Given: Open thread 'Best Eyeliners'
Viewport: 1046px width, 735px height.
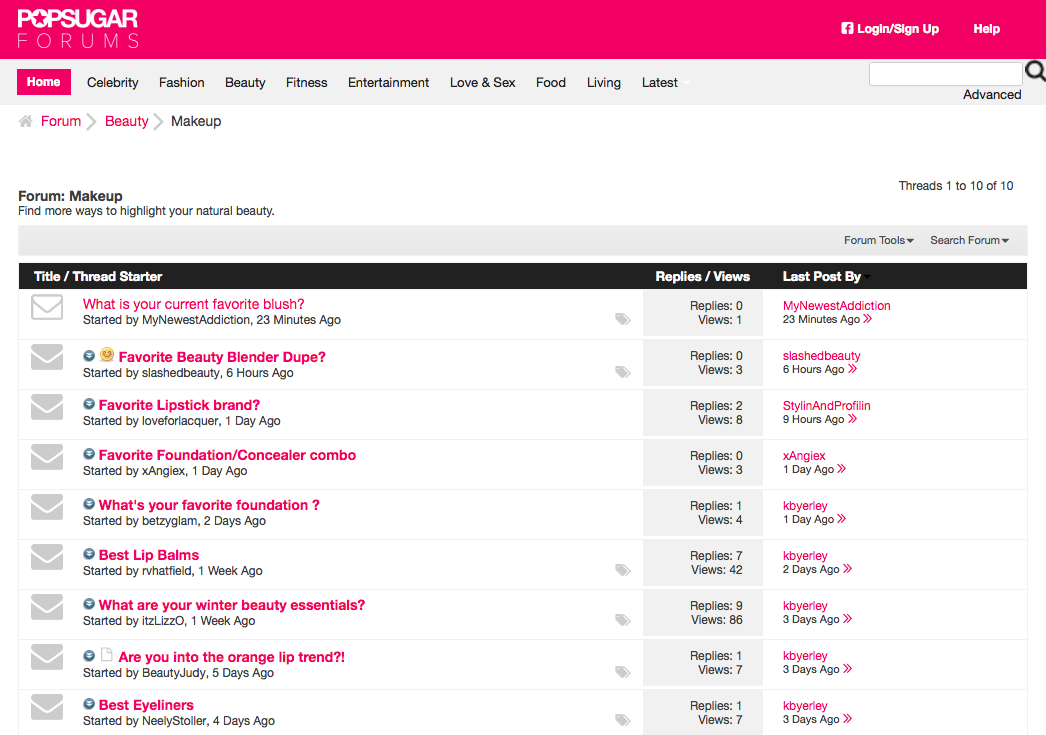Looking at the screenshot, I should point(146,705).
